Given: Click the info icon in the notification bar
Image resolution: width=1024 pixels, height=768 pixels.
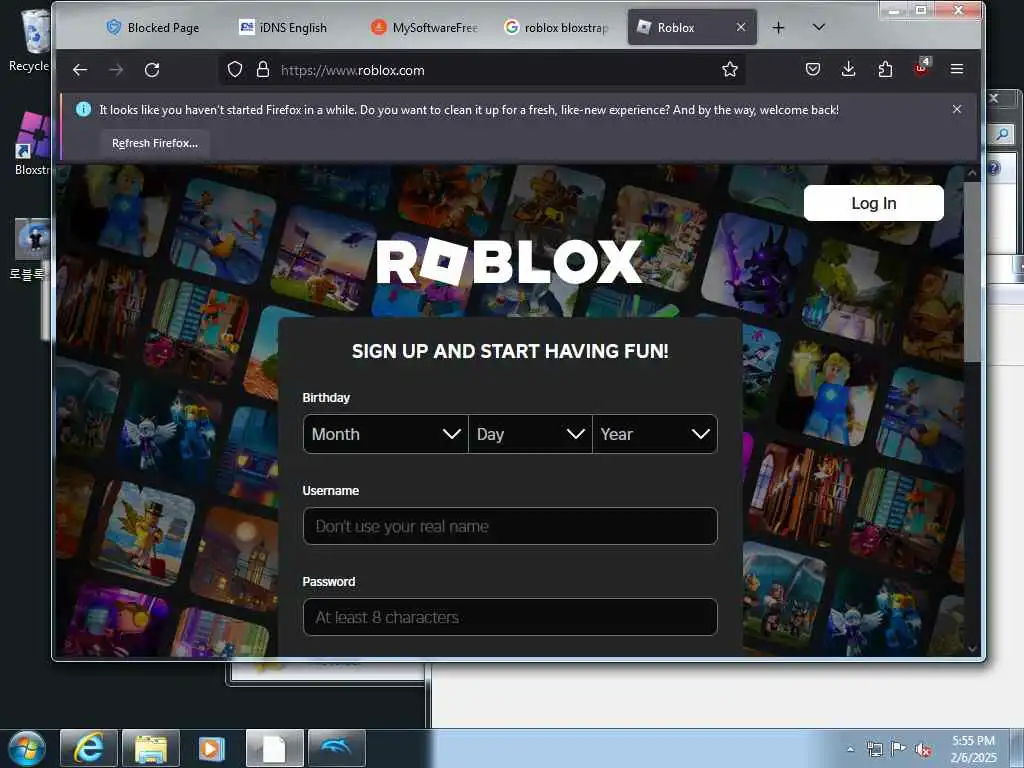Looking at the screenshot, I should tap(84, 109).
